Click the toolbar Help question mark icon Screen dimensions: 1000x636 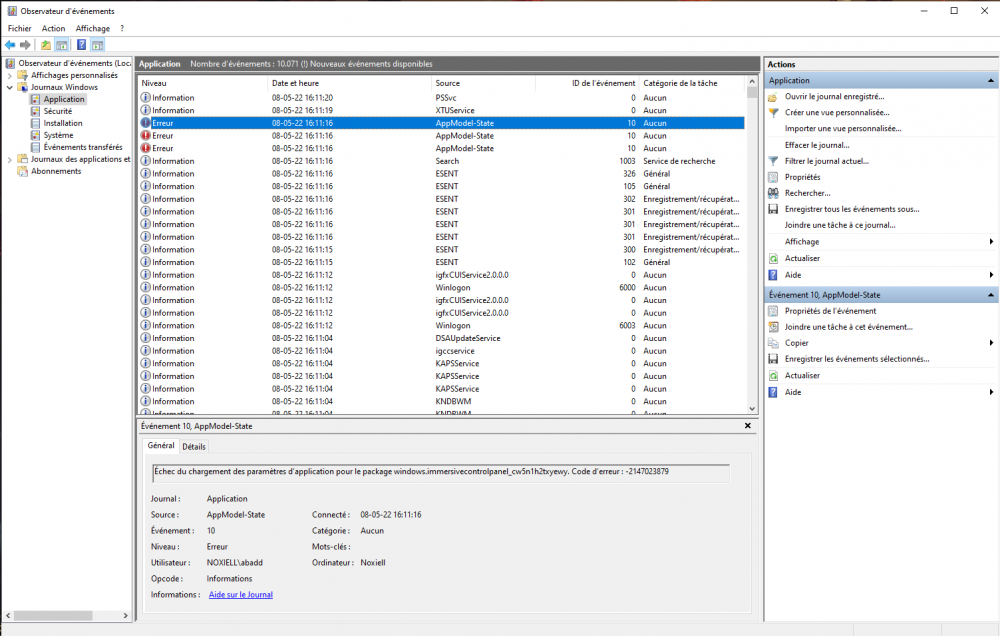81,45
